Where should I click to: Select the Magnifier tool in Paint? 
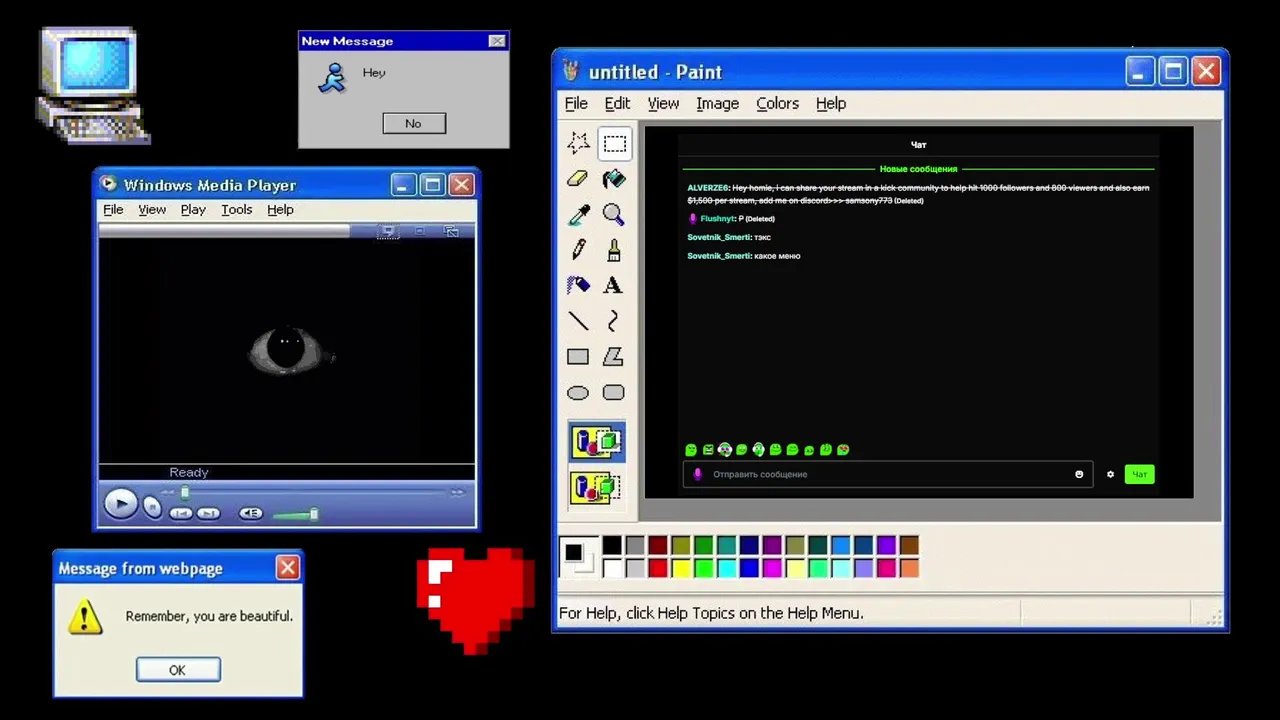(x=614, y=214)
